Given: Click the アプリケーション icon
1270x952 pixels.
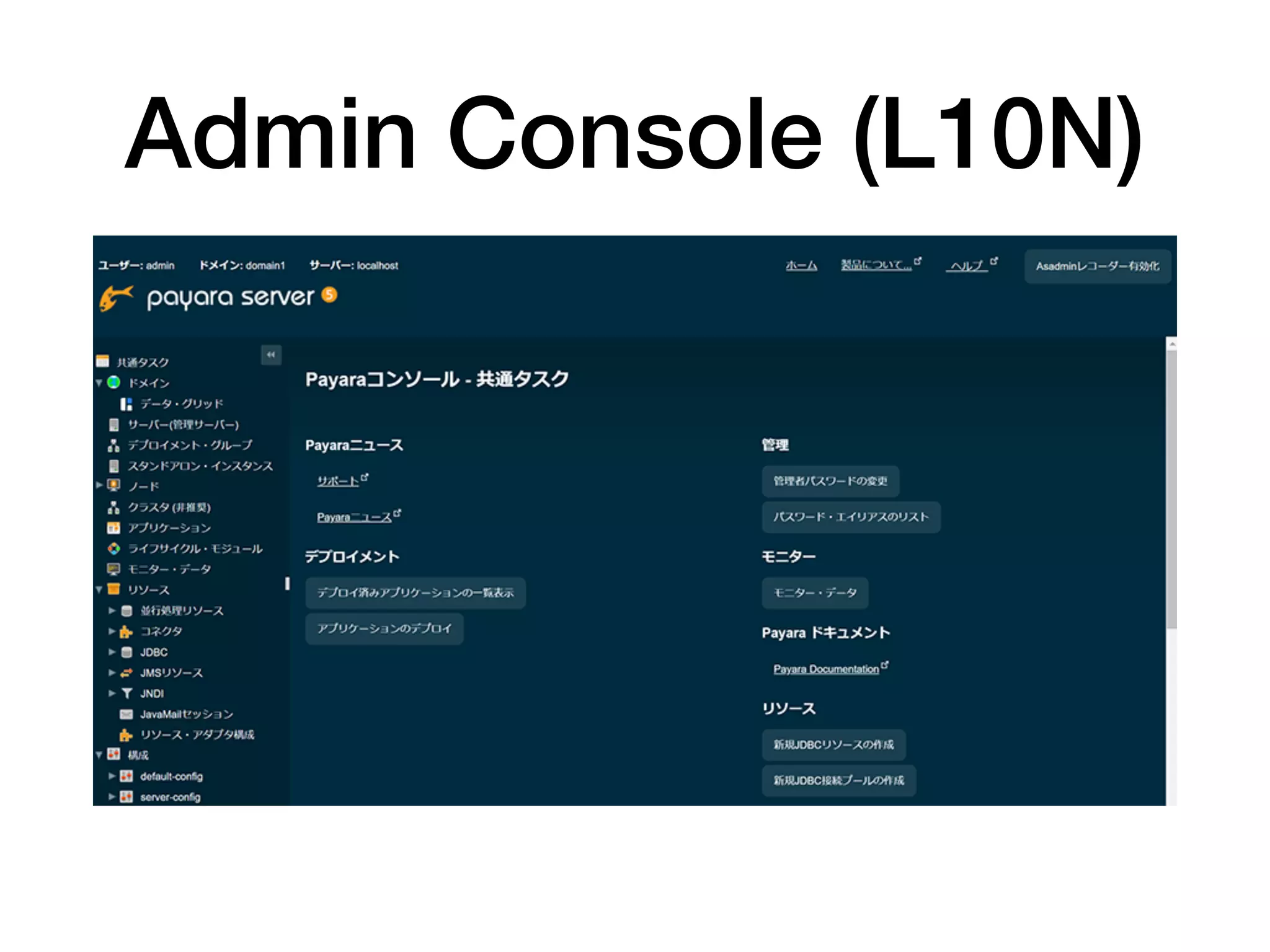Looking at the screenshot, I should [x=113, y=528].
